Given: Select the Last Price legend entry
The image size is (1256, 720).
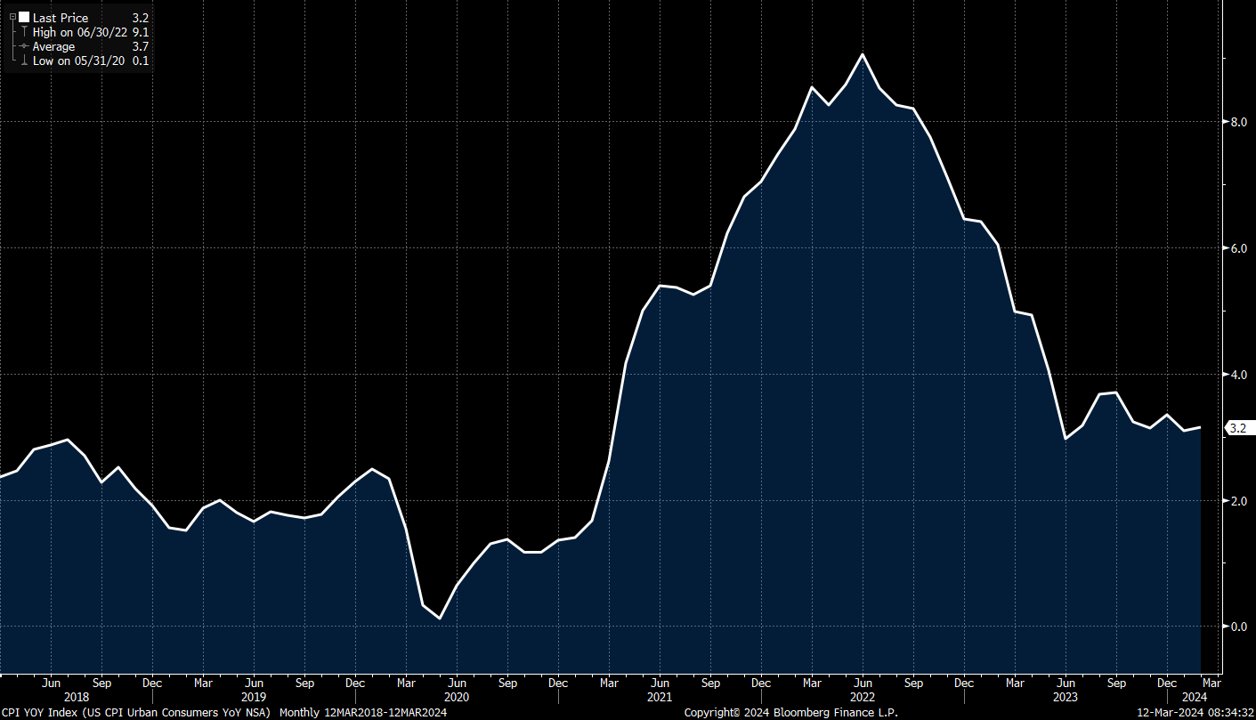Looking at the screenshot, I should (60, 18).
